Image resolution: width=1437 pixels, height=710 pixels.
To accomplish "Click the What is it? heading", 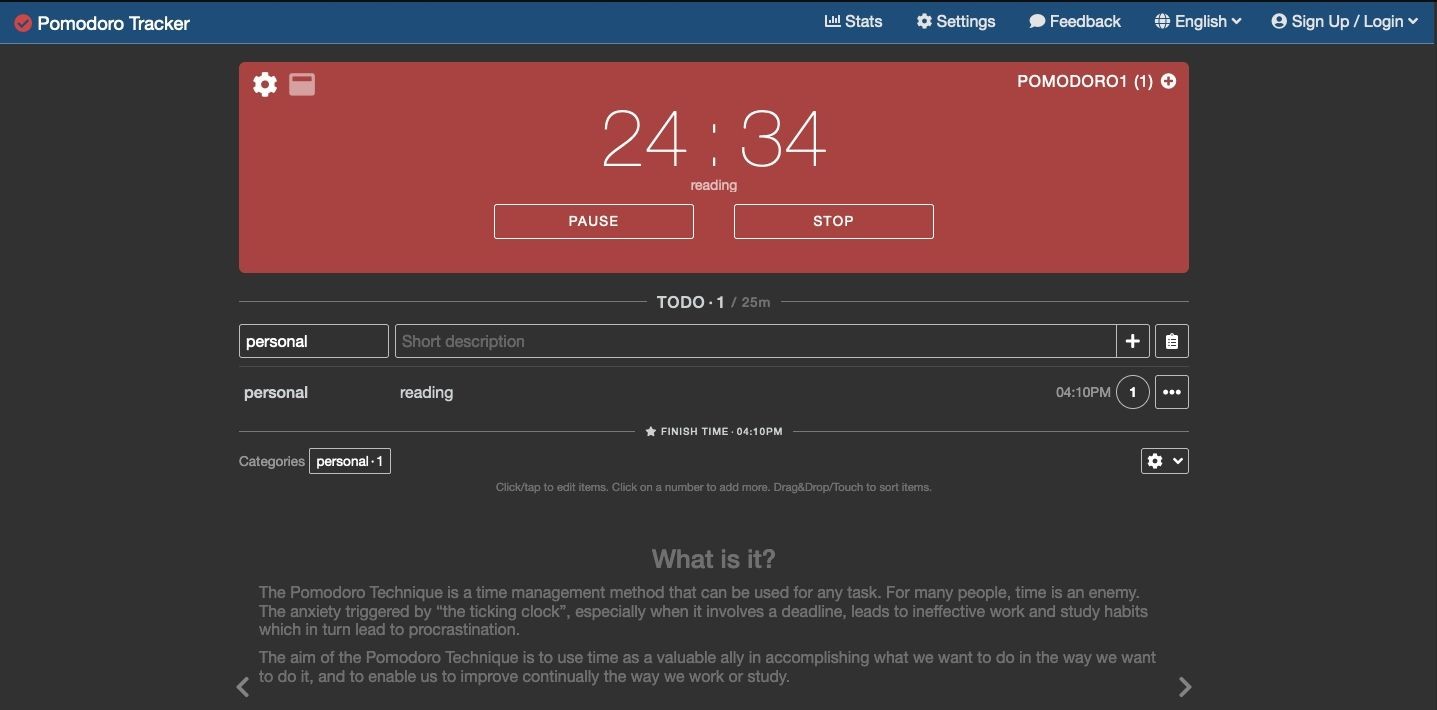I will tap(714, 558).
